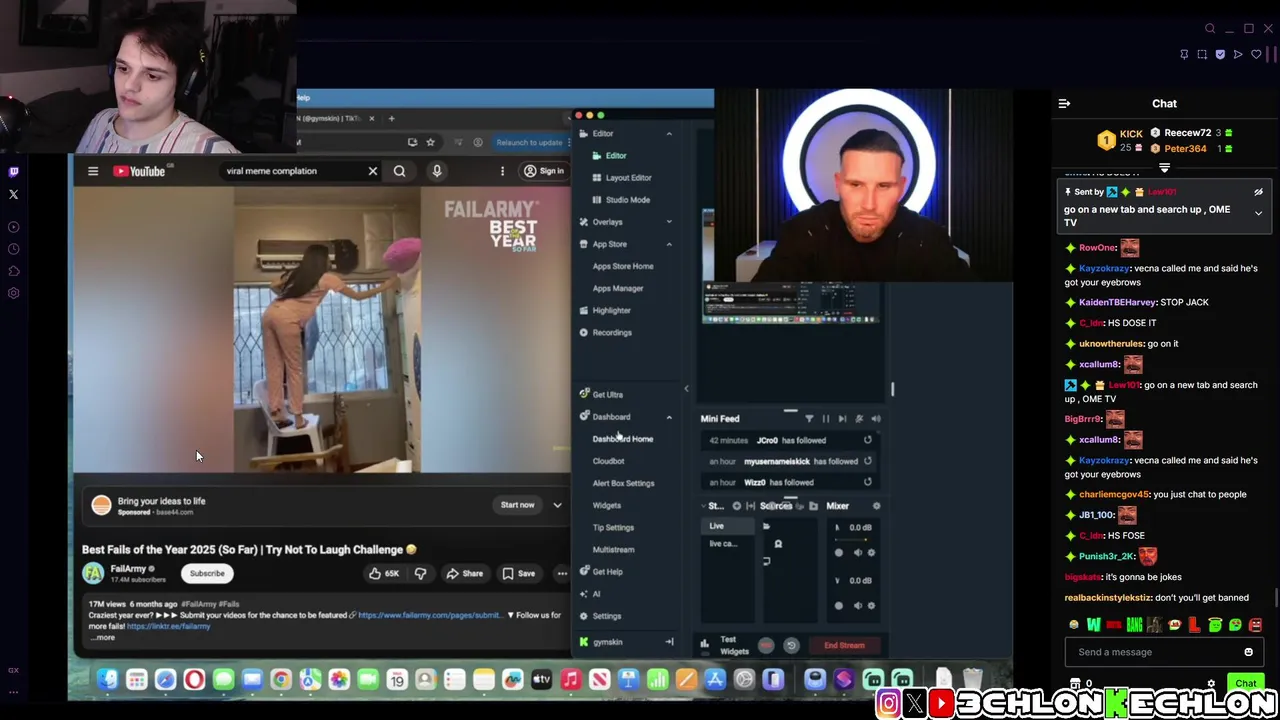1280x720 pixels.
Task: Open YouTube three-dot settings menu
Action: pyautogui.click(x=502, y=171)
